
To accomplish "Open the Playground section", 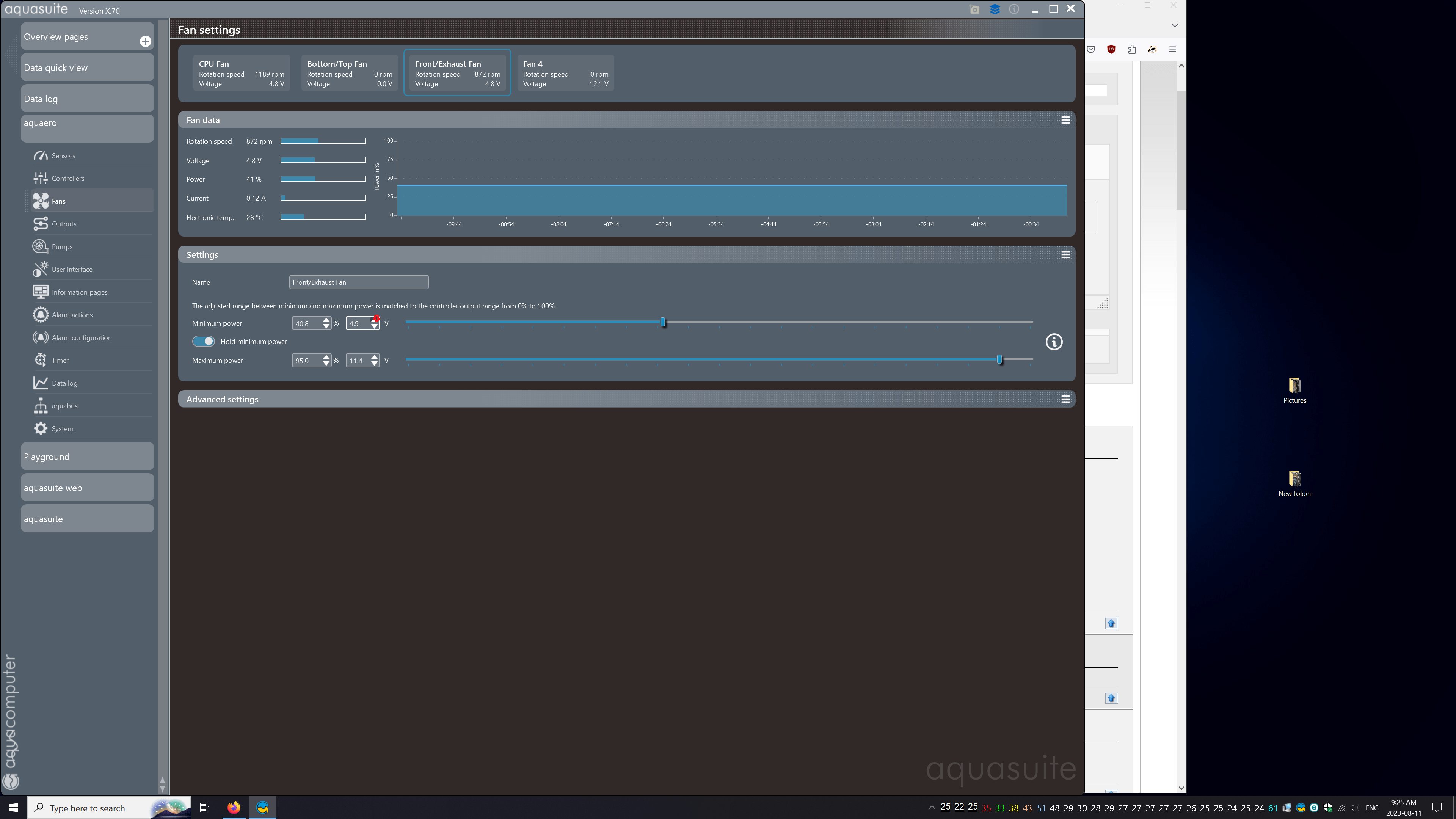I will pyautogui.click(x=87, y=457).
